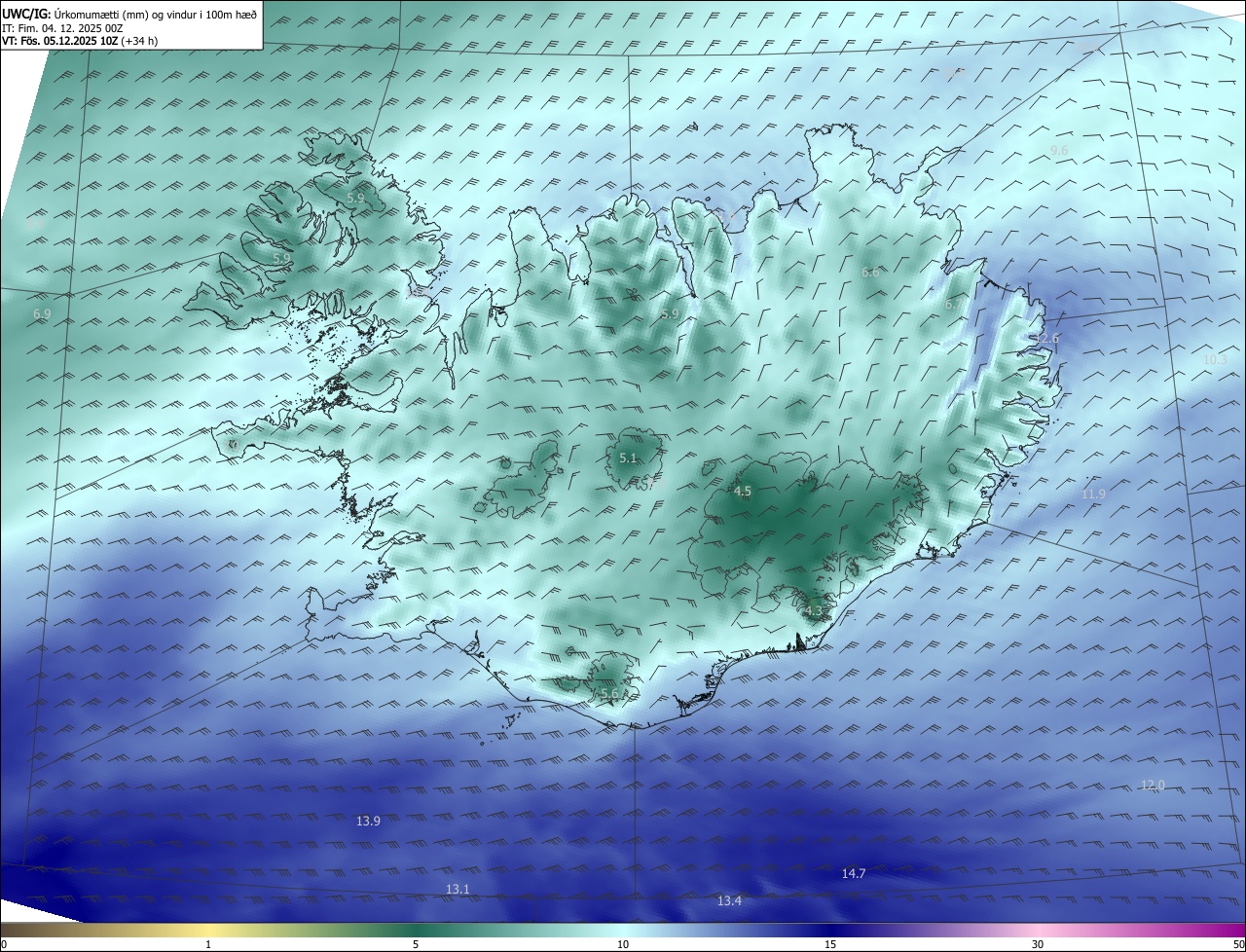This screenshot has height=952, width=1246.
Task: Click the map value label '5.6'
Action: tap(609, 694)
